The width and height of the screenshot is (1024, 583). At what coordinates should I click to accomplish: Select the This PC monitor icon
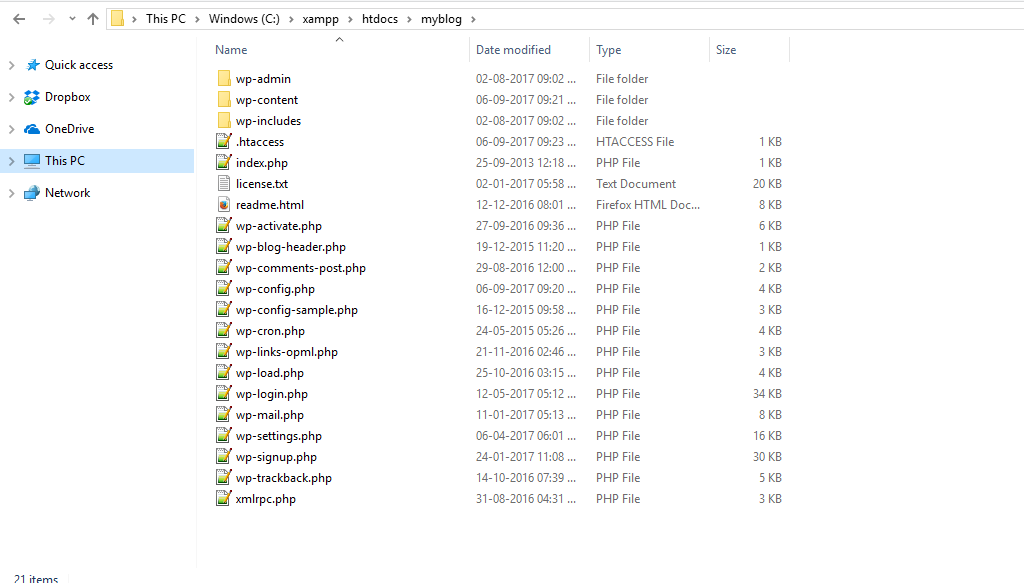31,161
